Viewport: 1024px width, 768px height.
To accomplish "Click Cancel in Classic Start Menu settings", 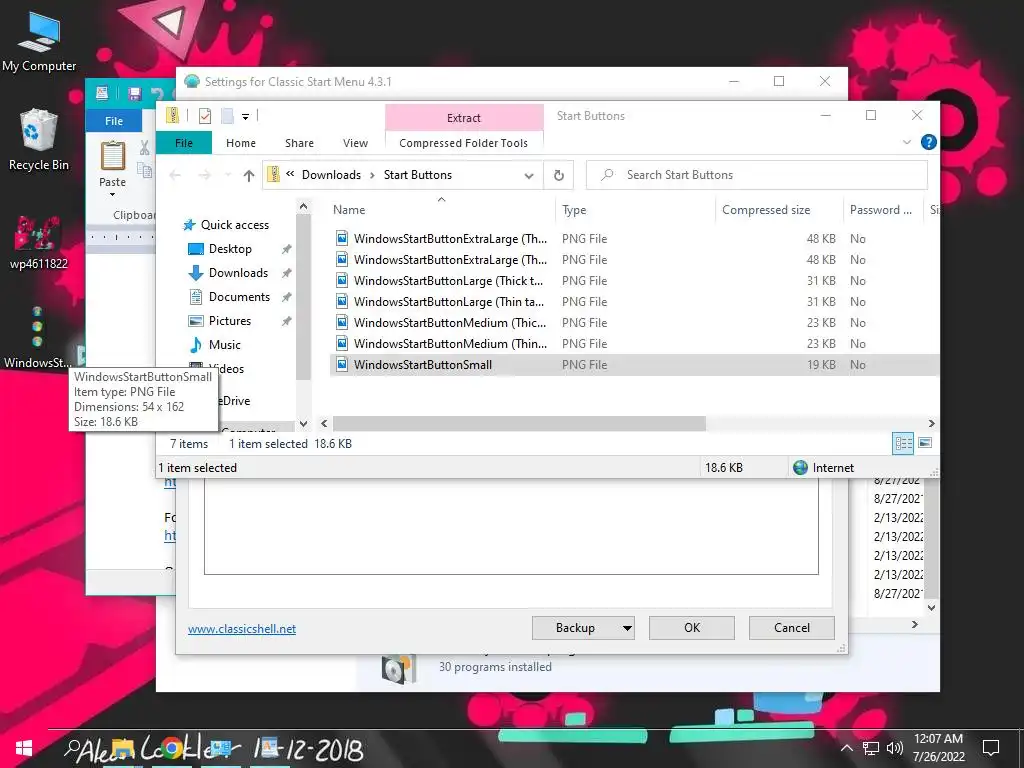I will point(792,628).
